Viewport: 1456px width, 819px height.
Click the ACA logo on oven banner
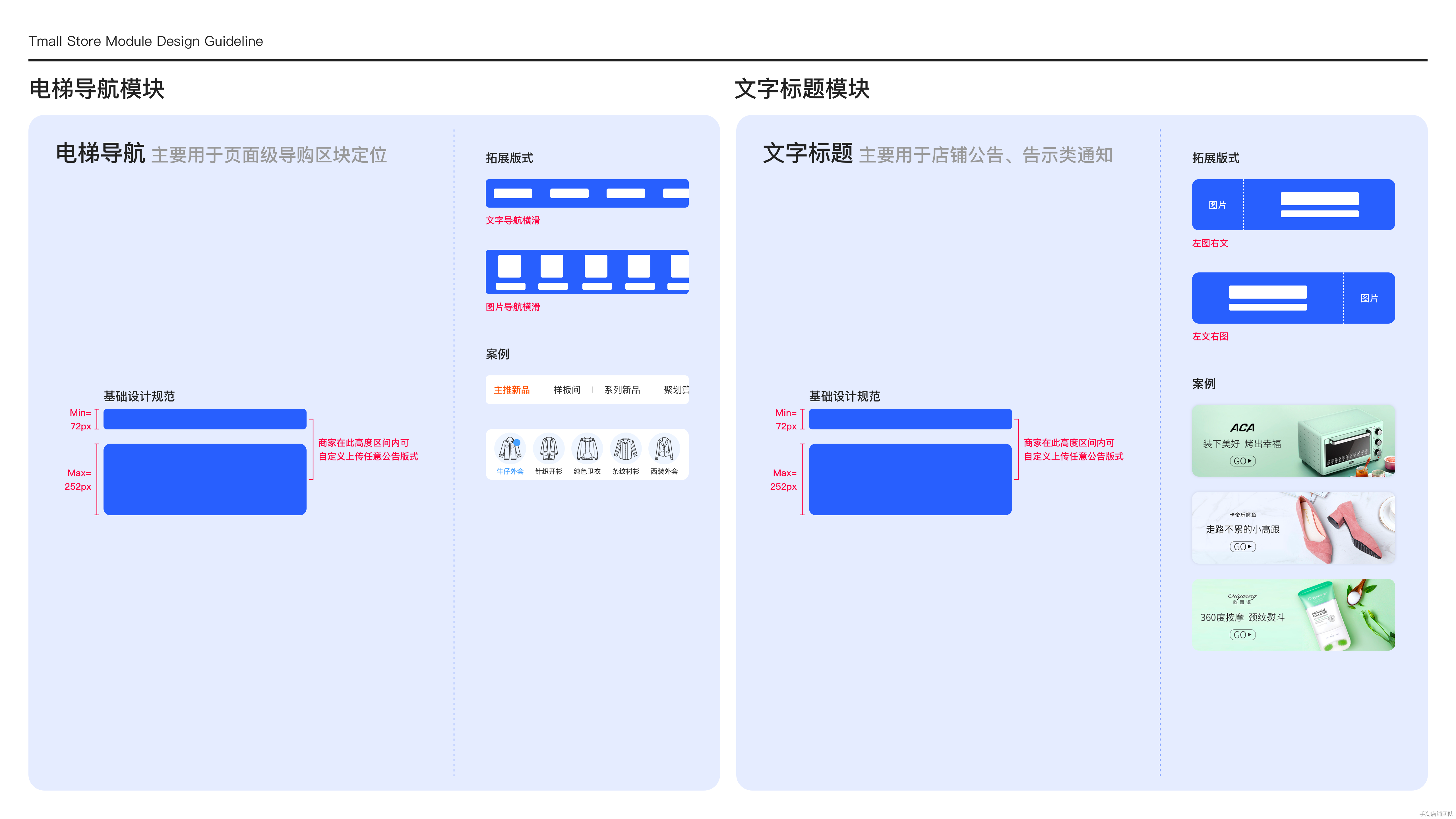pos(1242,428)
